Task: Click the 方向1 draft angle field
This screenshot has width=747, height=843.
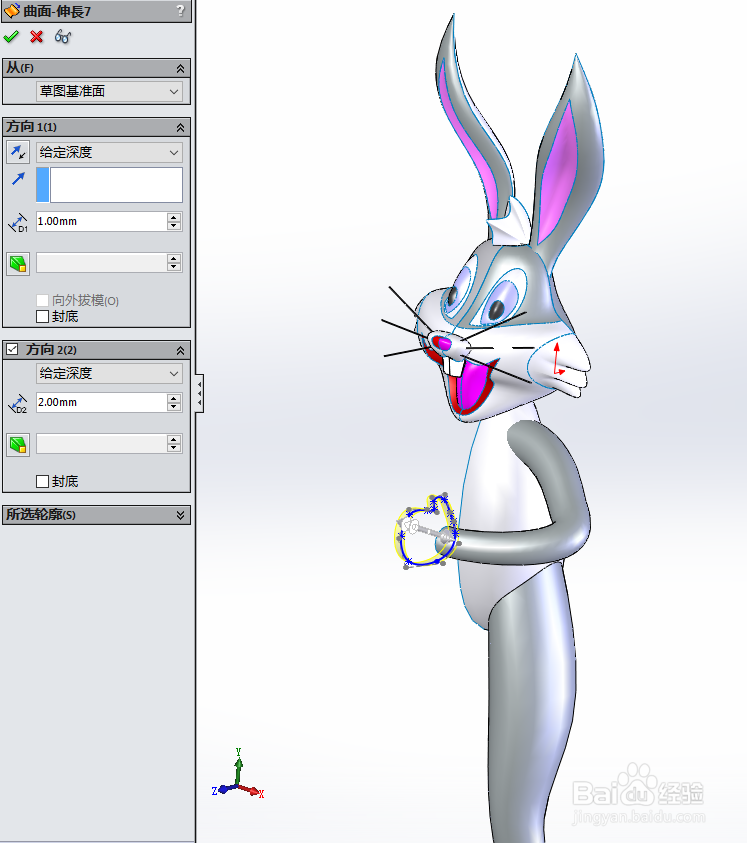Action: point(101,263)
